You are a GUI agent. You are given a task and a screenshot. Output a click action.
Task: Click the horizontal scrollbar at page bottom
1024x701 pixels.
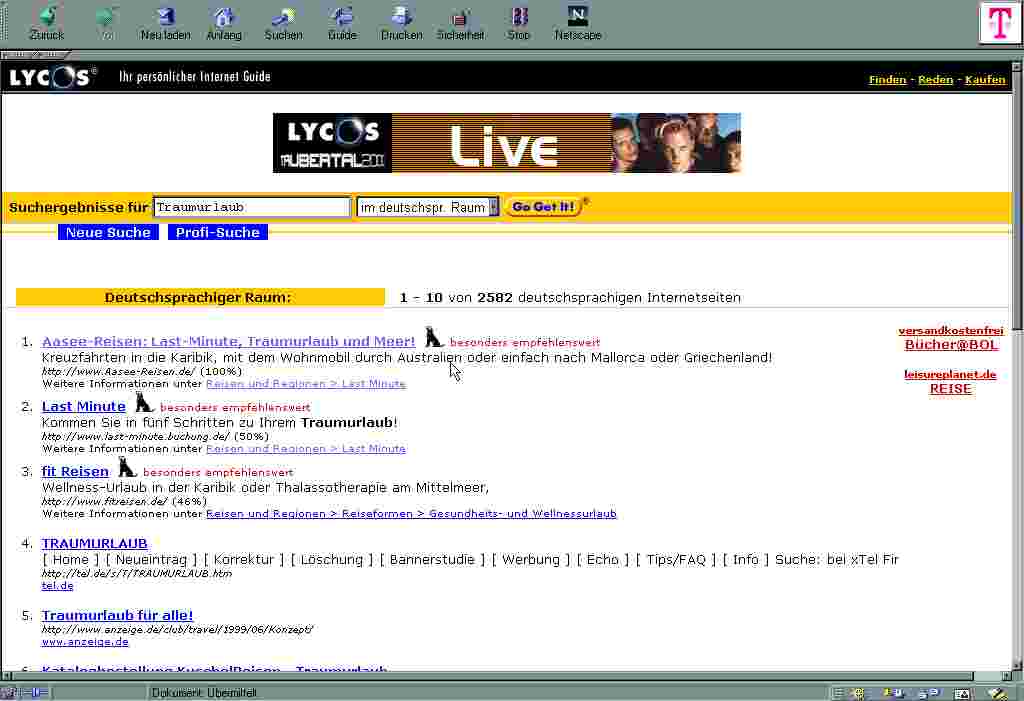493,676
